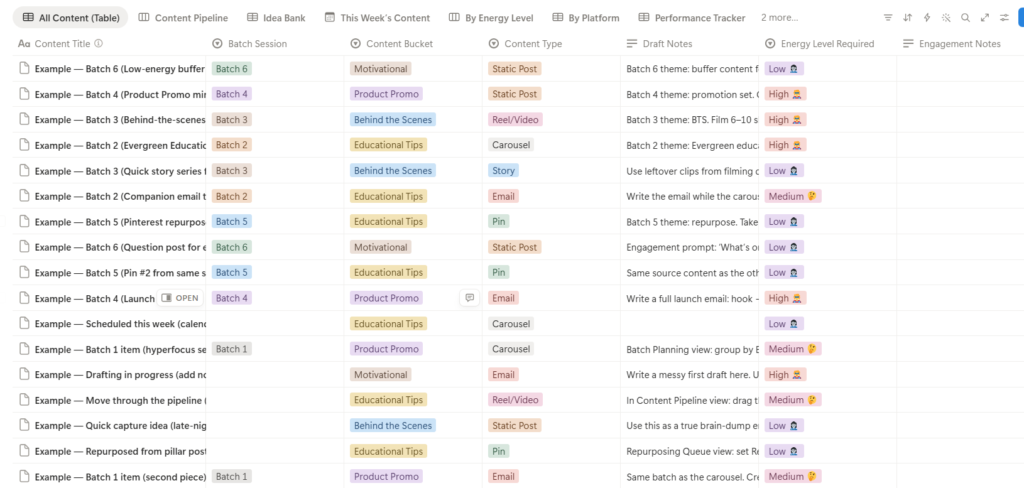Open Content Bucket column header menu
This screenshot has width=1024, height=488.
(413, 44)
